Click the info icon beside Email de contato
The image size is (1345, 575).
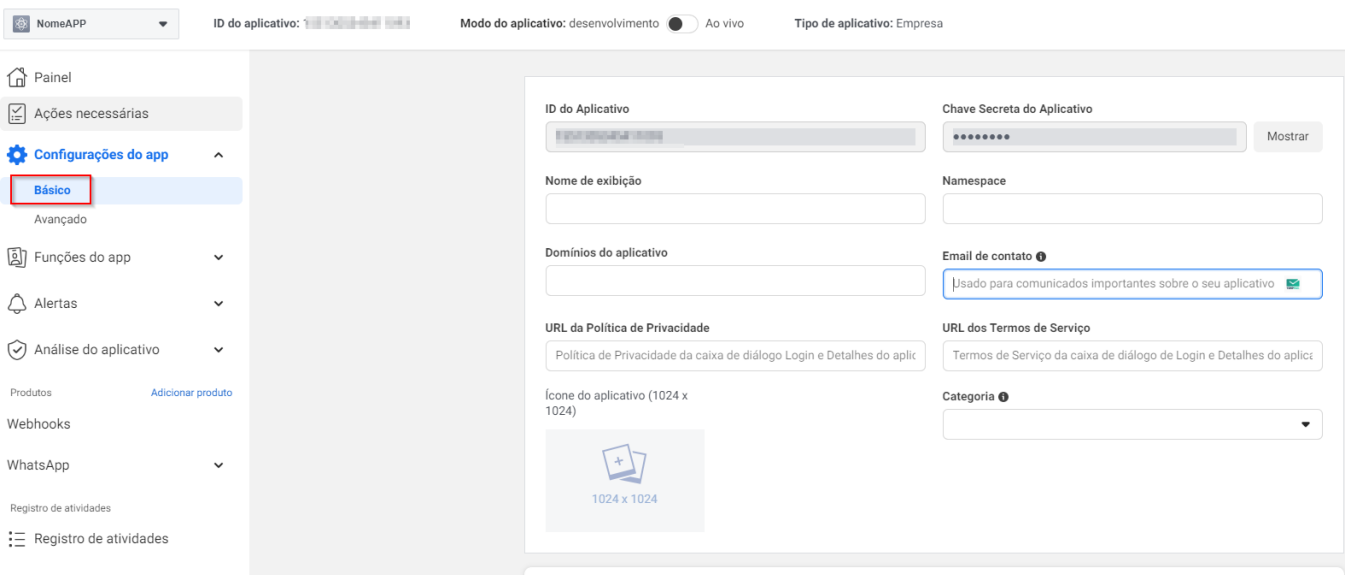(x=1041, y=257)
